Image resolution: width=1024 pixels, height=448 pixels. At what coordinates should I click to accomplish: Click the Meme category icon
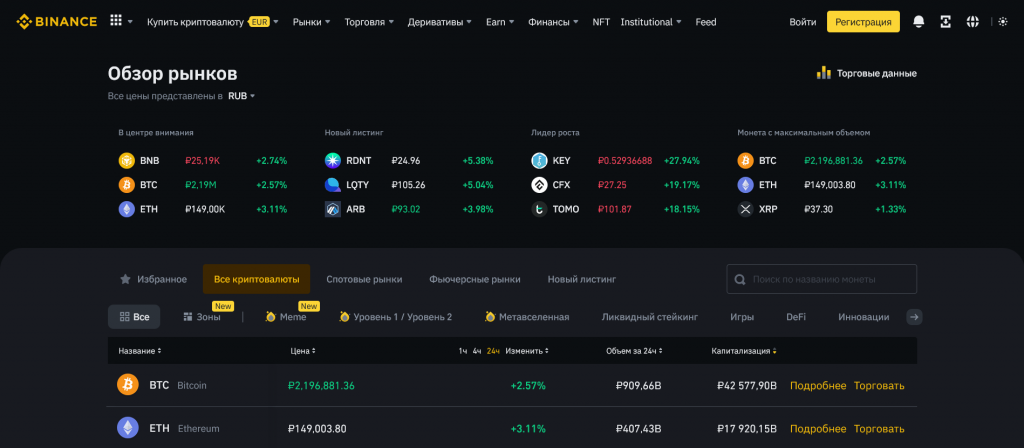pos(270,317)
